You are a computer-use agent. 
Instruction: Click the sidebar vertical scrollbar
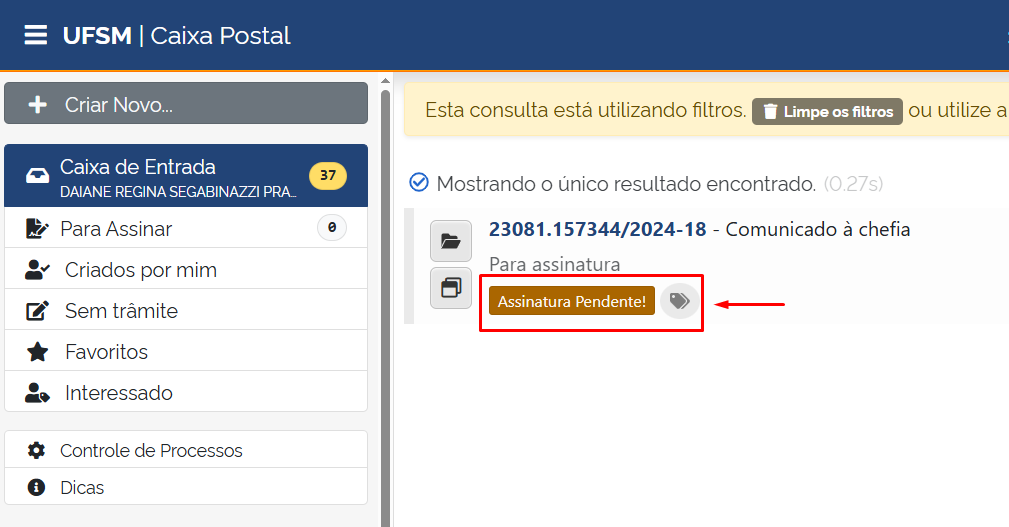tap(386, 300)
